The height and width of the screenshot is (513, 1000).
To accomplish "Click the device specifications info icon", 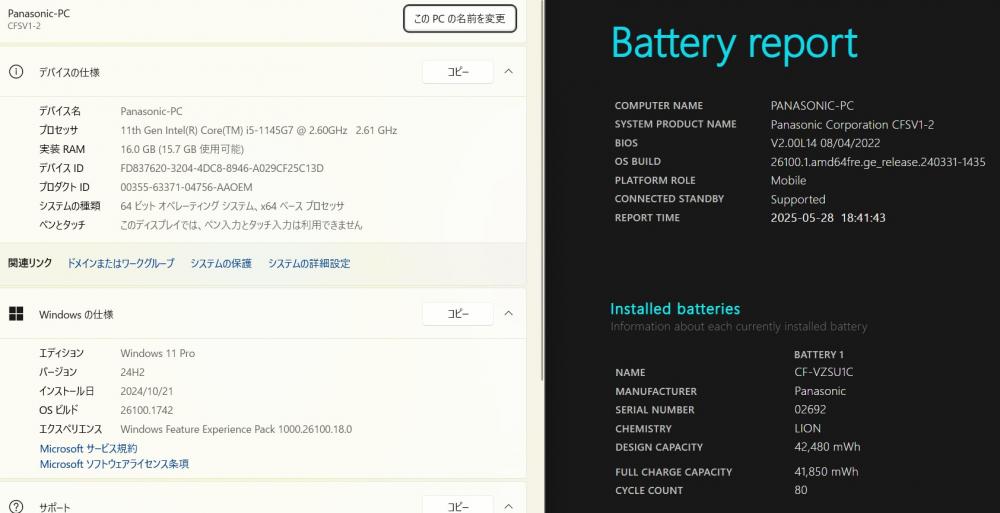I will coord(16,71).
